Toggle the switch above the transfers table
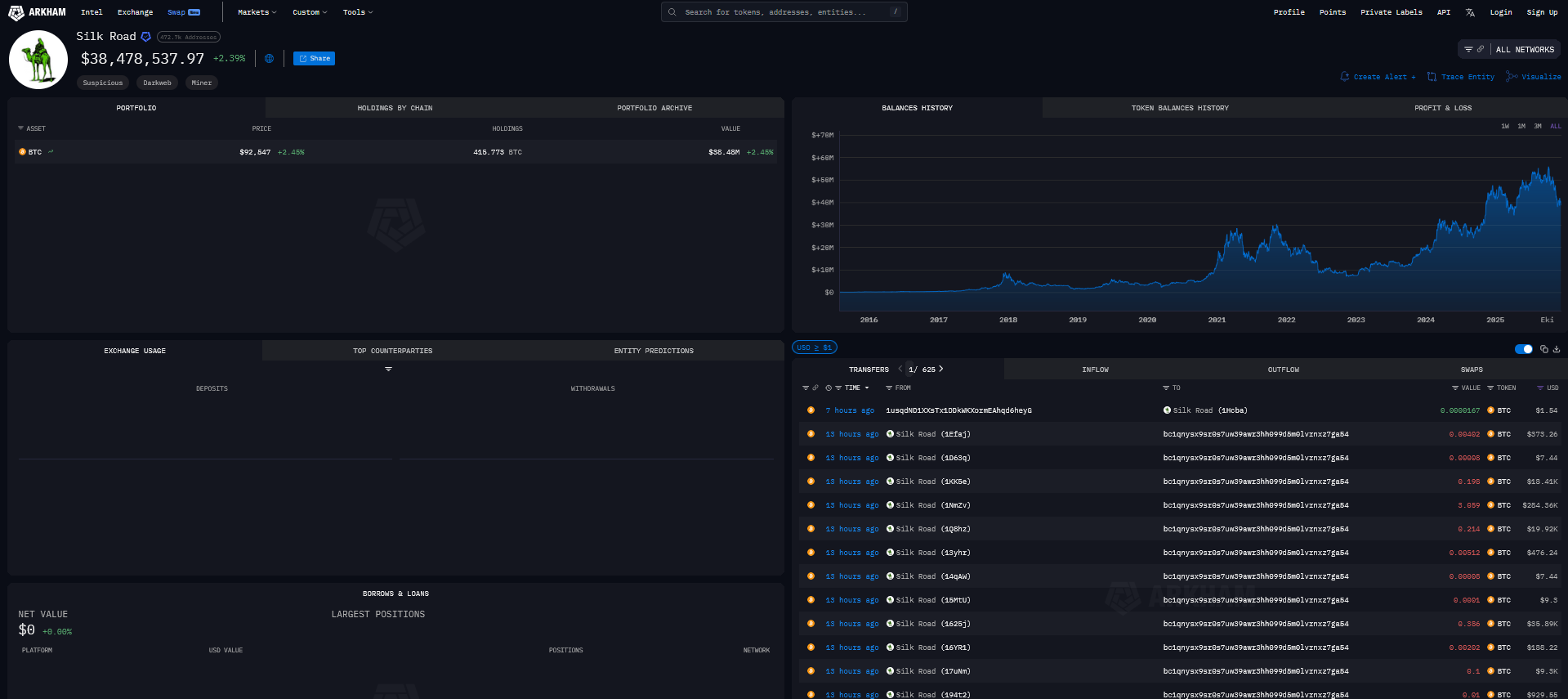The height and width of the screenshot is (699, 1568). pyautogui.click(x=1523, y=349)
